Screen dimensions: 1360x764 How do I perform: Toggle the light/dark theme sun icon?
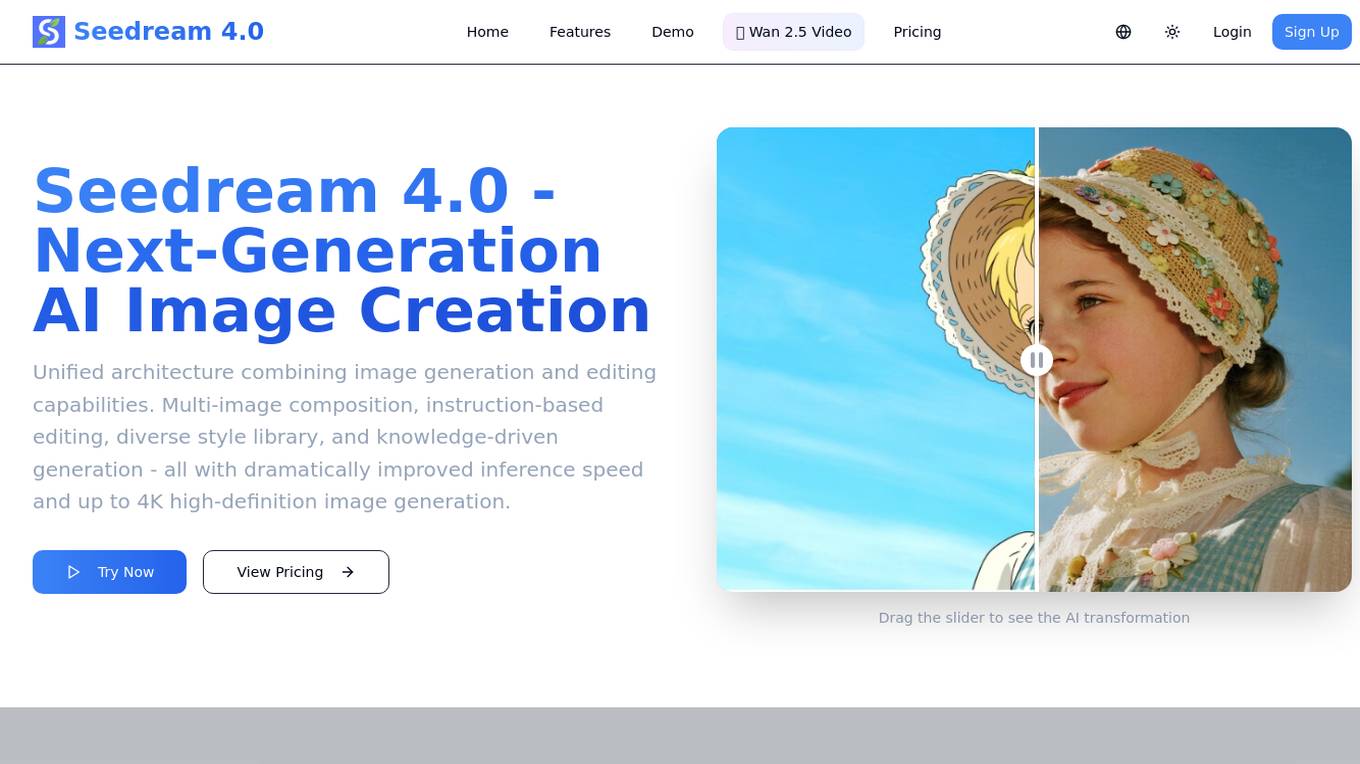1172,32
